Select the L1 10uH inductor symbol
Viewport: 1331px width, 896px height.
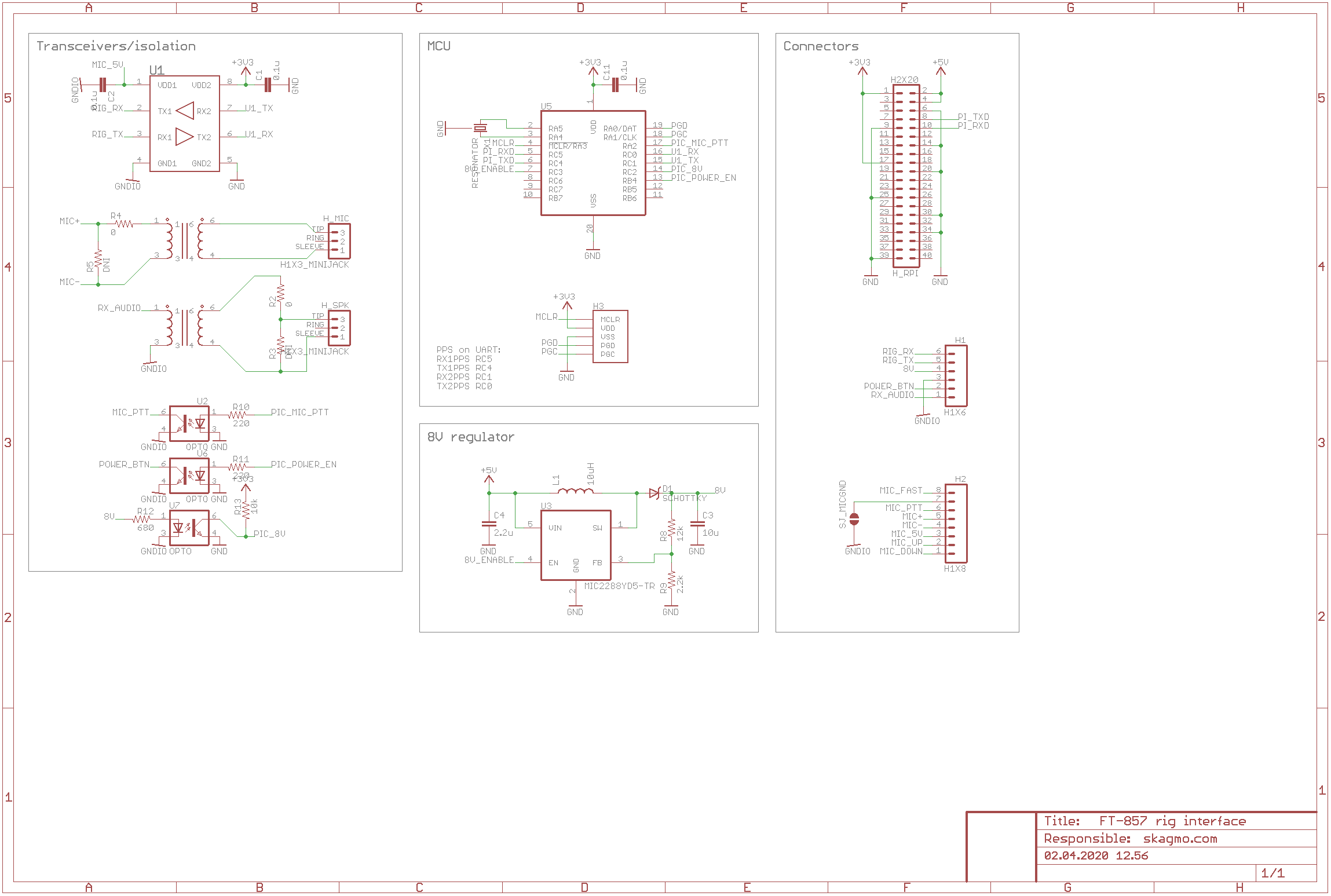[x=575, y=491]
